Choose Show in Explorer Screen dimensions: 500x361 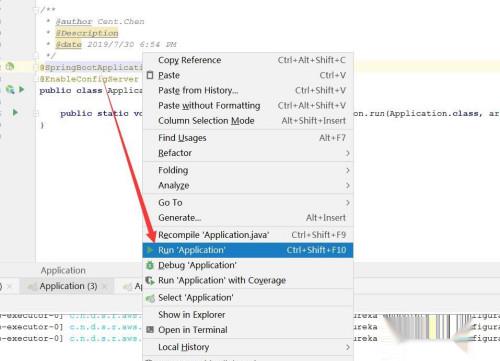[248, 314]
